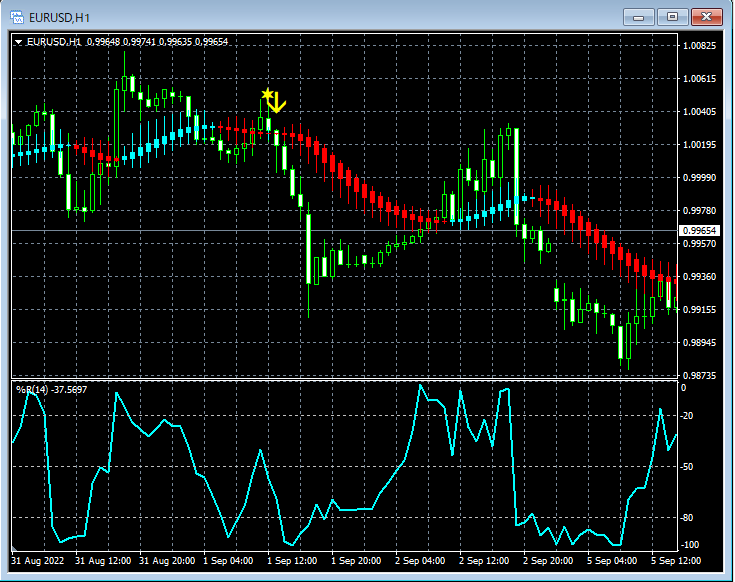Maximize the EURUSD,H1 chart window
735x582 pixels.
[672, 17]
